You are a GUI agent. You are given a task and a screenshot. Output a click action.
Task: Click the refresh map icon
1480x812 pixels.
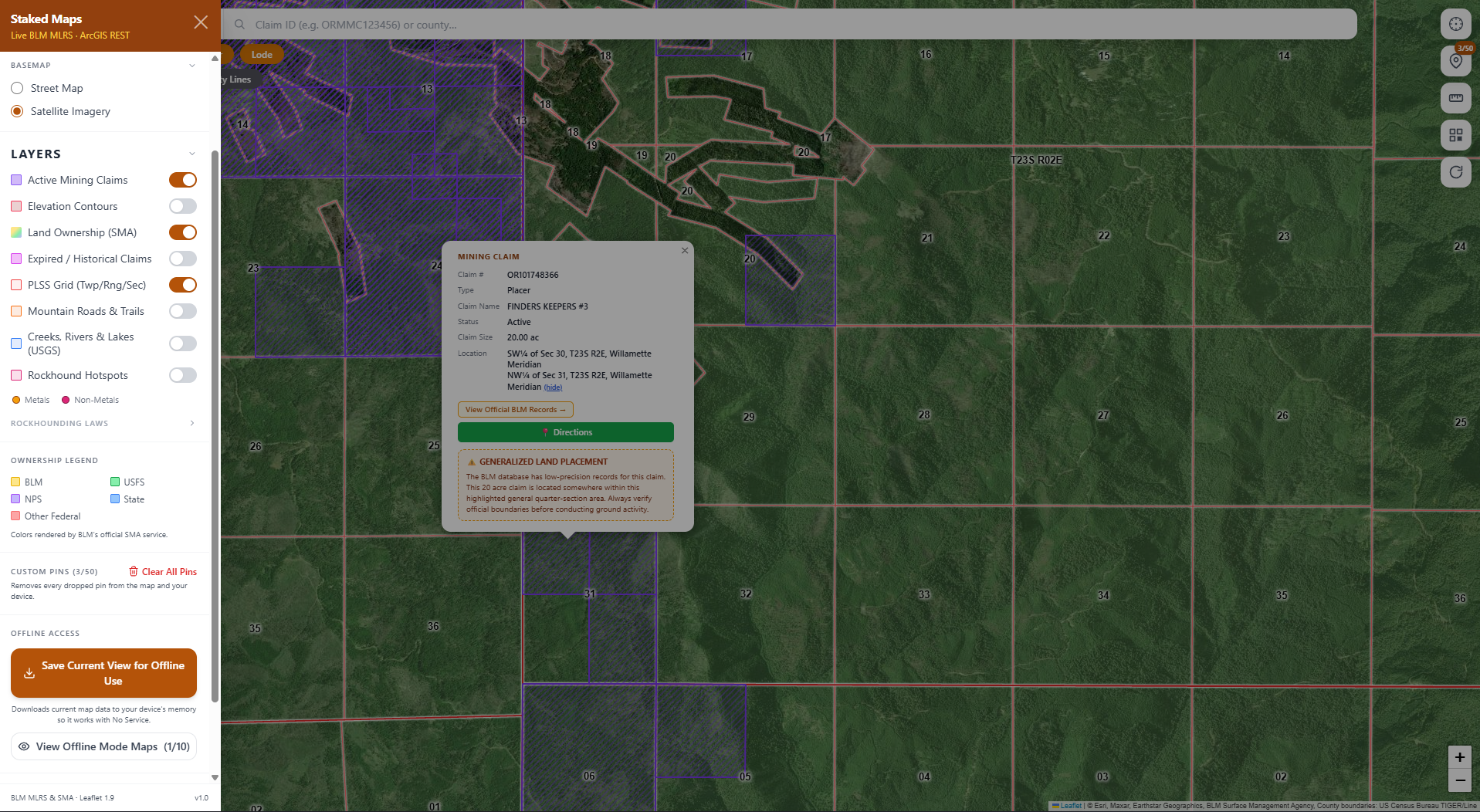1455,172
